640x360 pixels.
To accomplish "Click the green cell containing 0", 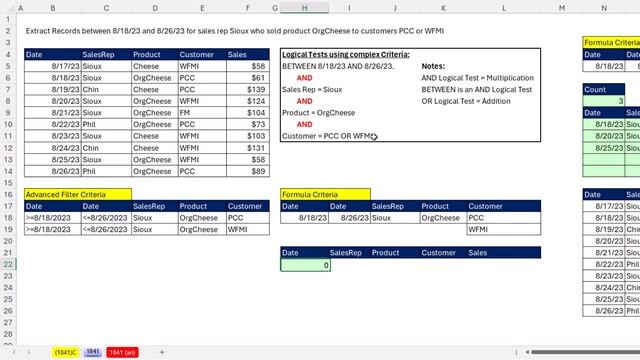I will (305, 265).
